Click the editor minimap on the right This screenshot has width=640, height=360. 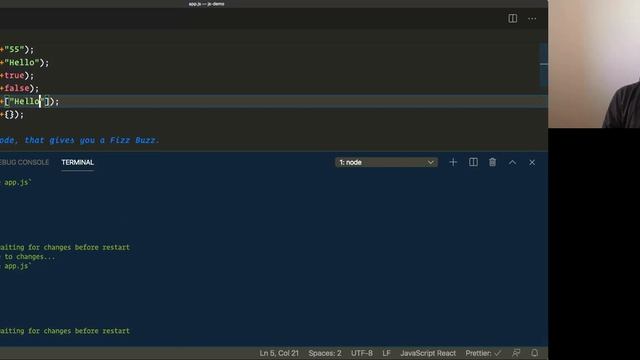[x=543, y=65]
